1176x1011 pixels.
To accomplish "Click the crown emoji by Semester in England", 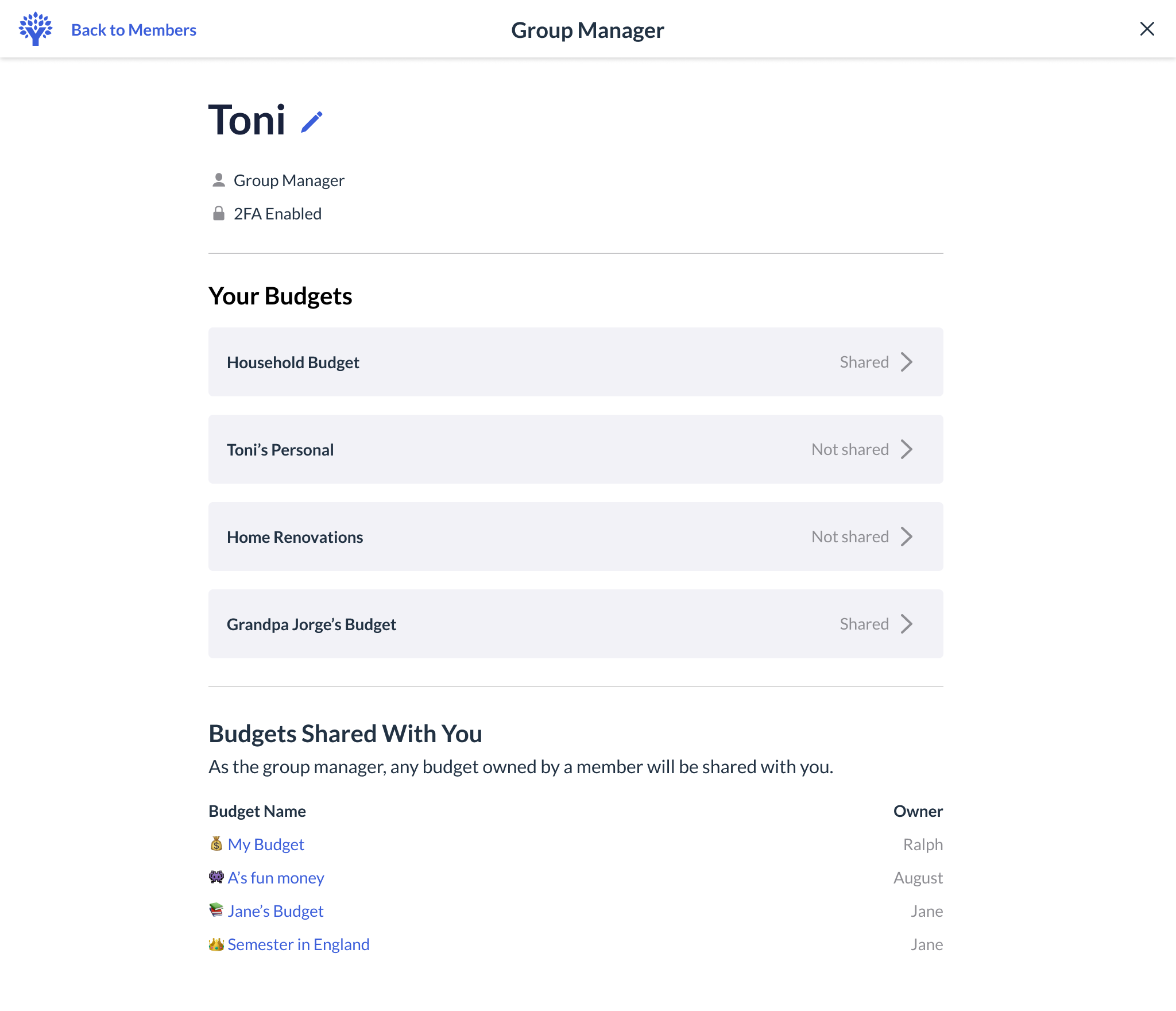I will pyautogui.click(x=216, y=944).
